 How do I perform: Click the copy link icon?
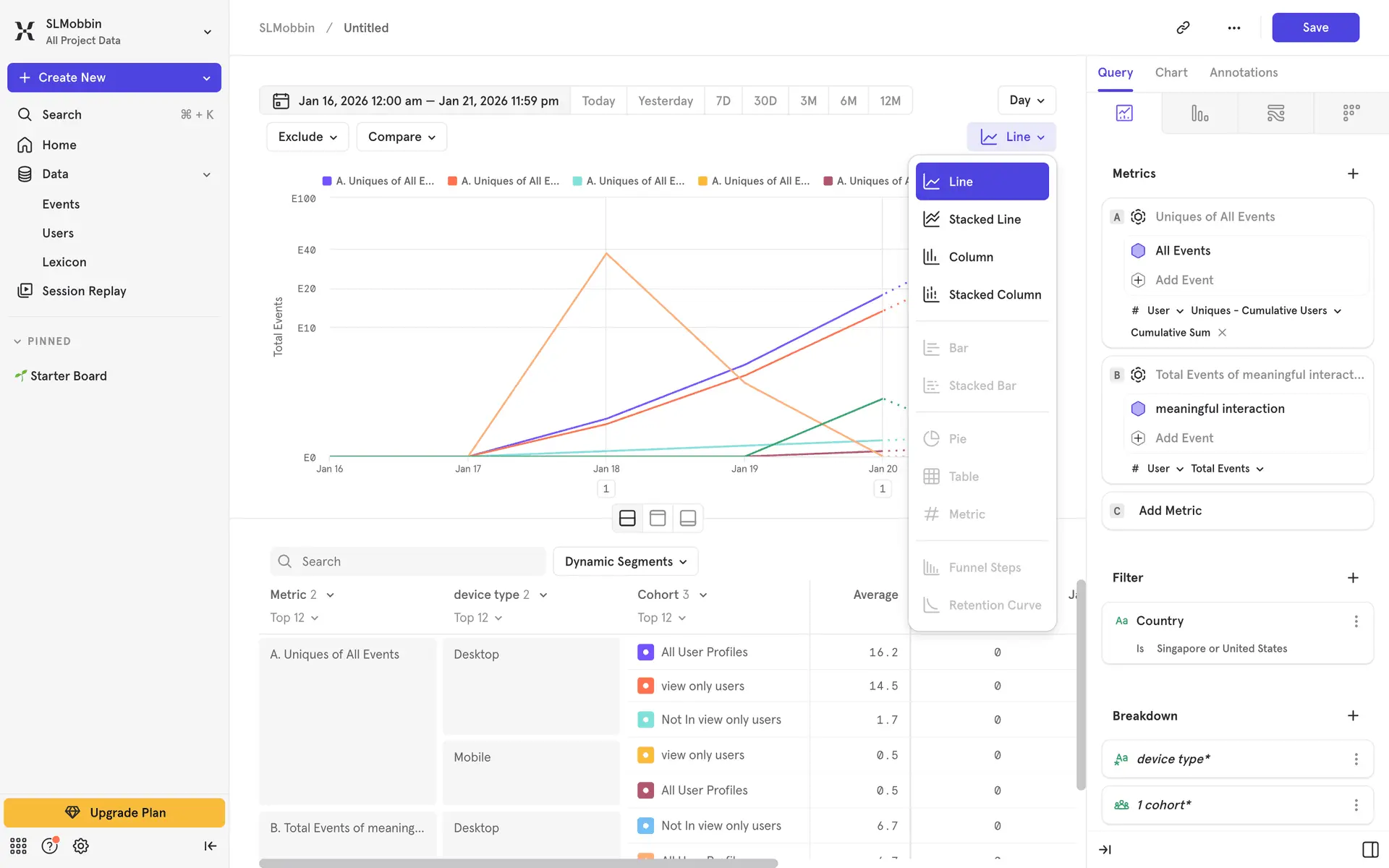pos(1183,27)
